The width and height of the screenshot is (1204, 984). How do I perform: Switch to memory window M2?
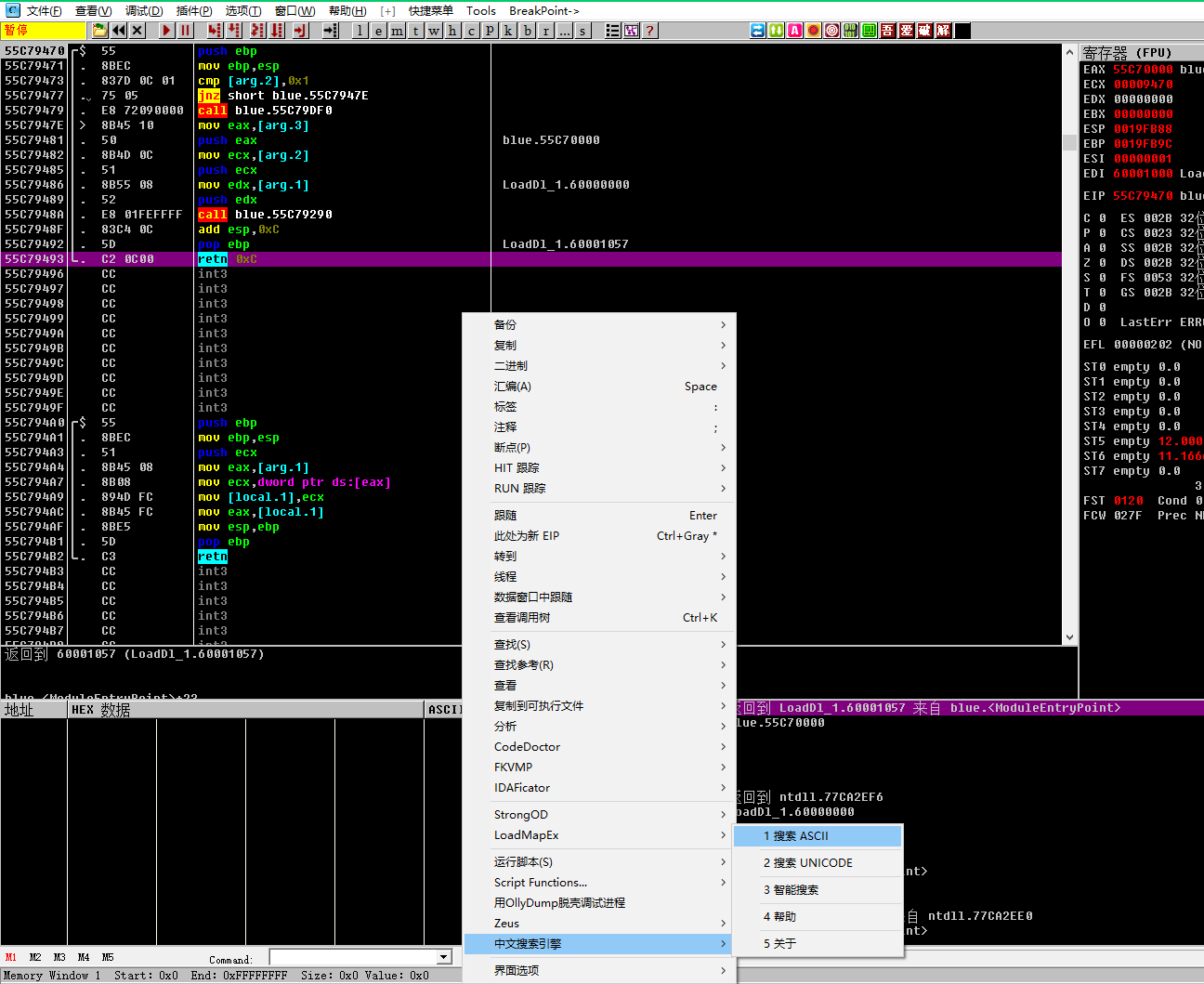point(35,957)
